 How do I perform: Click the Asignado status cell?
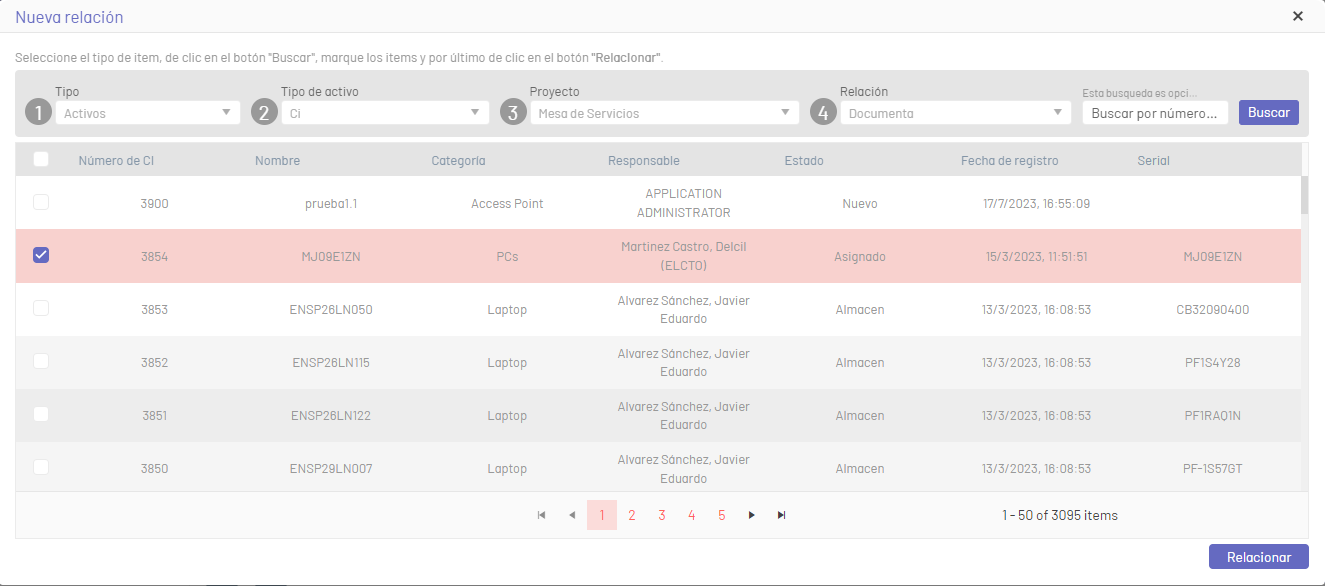860,256
